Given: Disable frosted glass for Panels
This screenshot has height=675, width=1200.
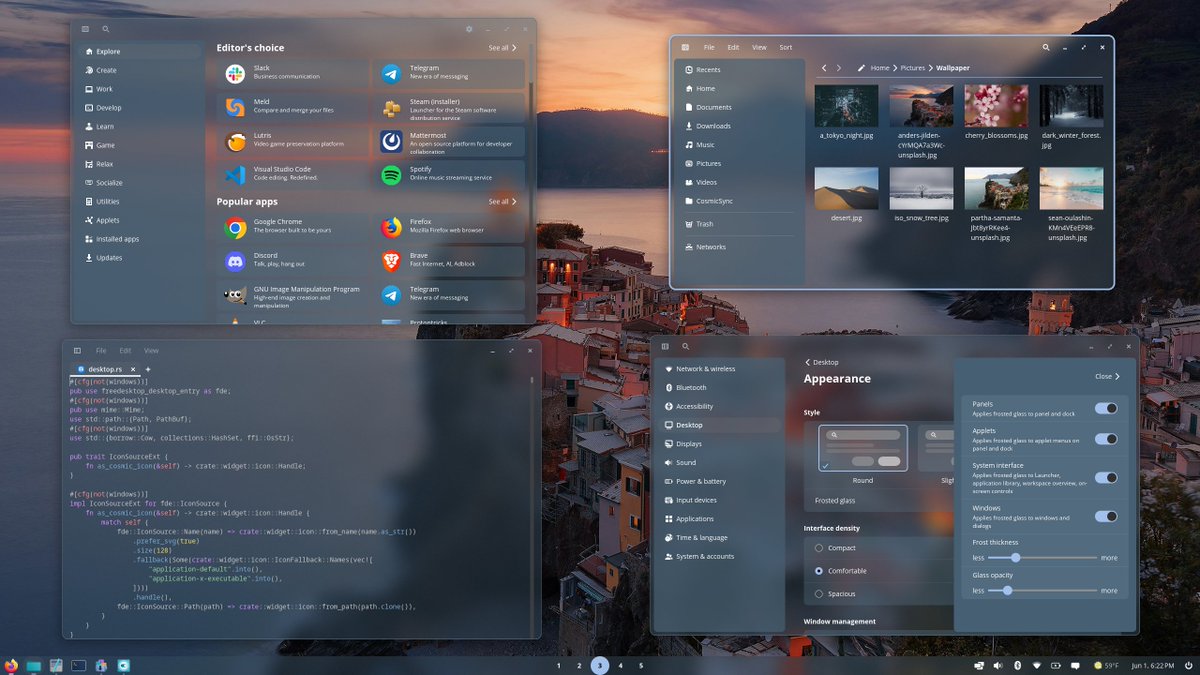Looking at the screenshot, I should click(1106, 408).
